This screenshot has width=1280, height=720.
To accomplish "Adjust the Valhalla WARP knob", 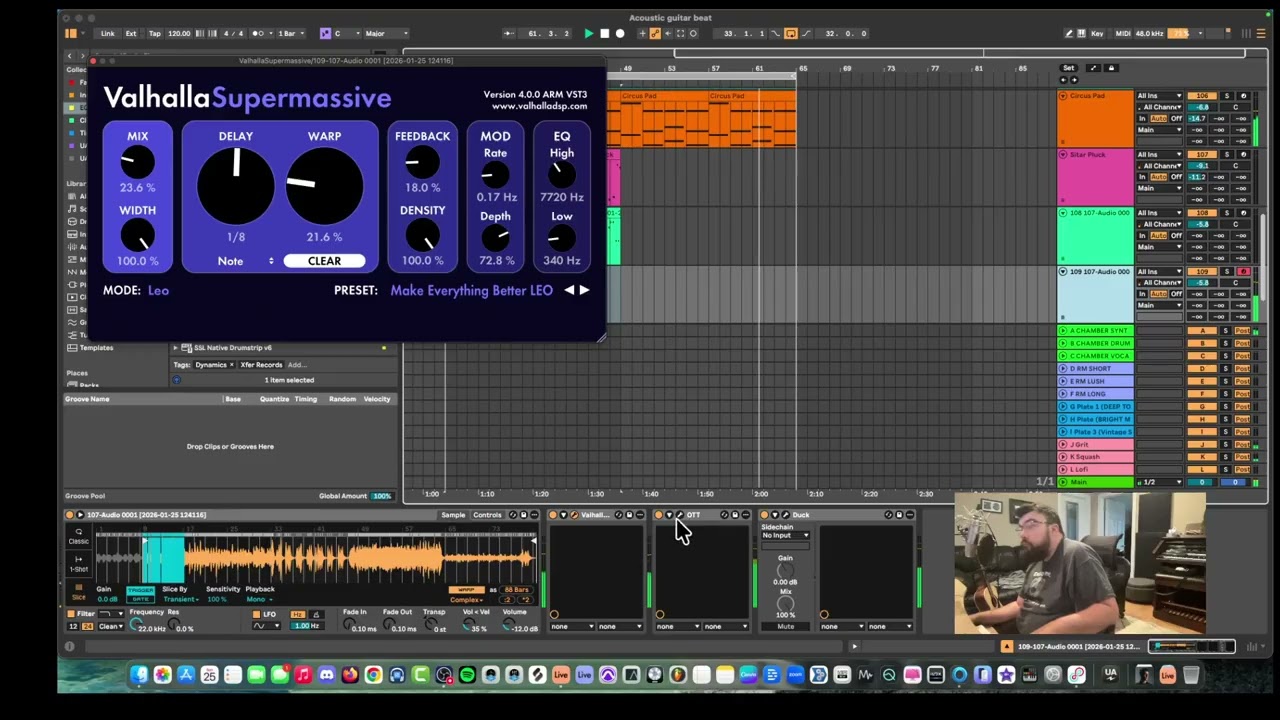I will tap(324, 186).
